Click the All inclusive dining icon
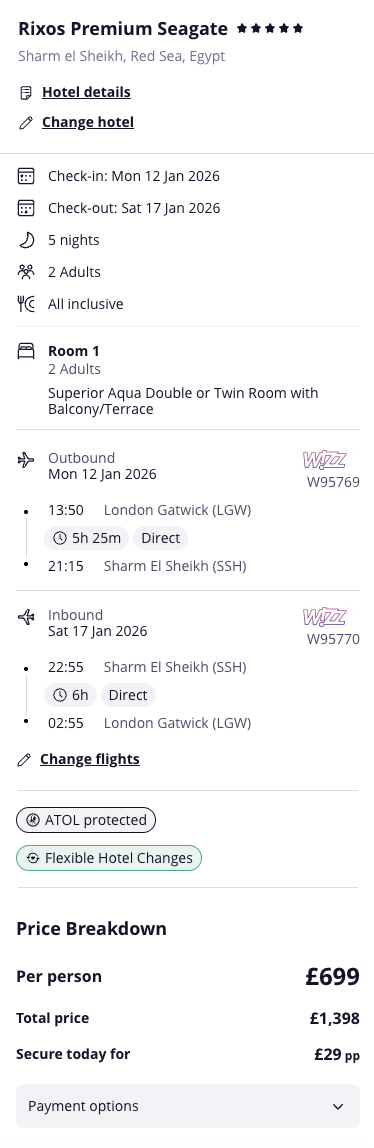The width and height of the screenshot is (374, 1148). click(x=26, y=304)
